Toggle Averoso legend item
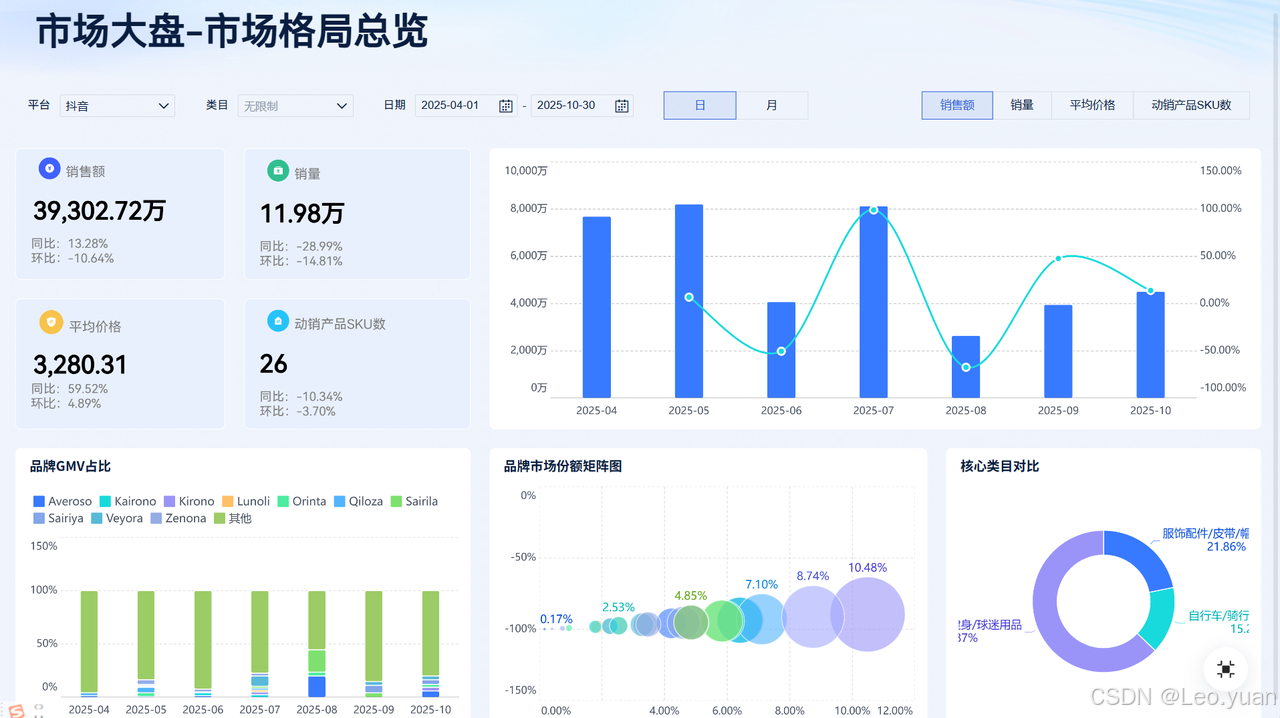The height and width of the screenshot is (718, 1280). coord(62,501)
